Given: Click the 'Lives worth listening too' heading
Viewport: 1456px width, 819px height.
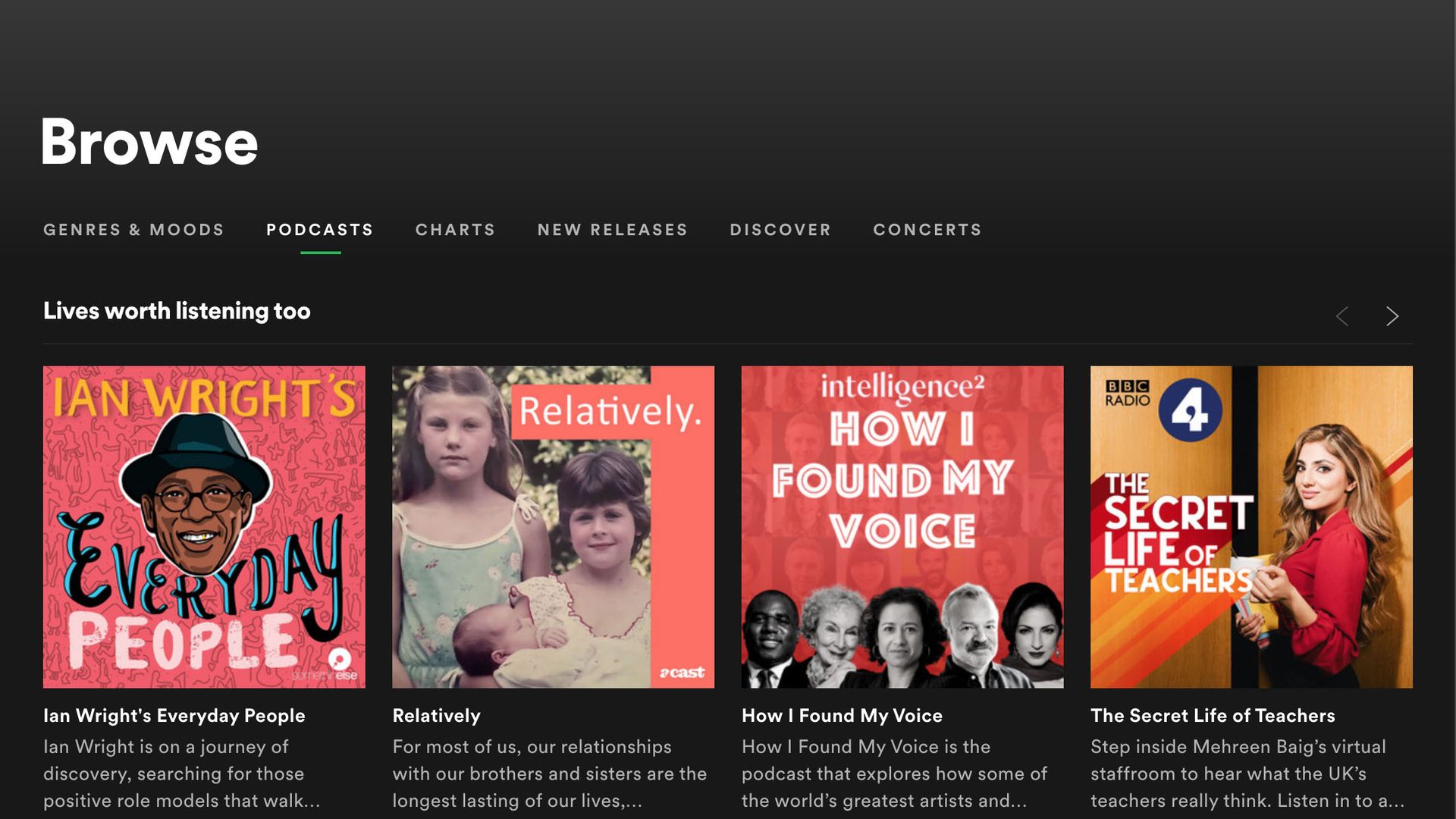Looking at the screenshot, I should point(177,311).
